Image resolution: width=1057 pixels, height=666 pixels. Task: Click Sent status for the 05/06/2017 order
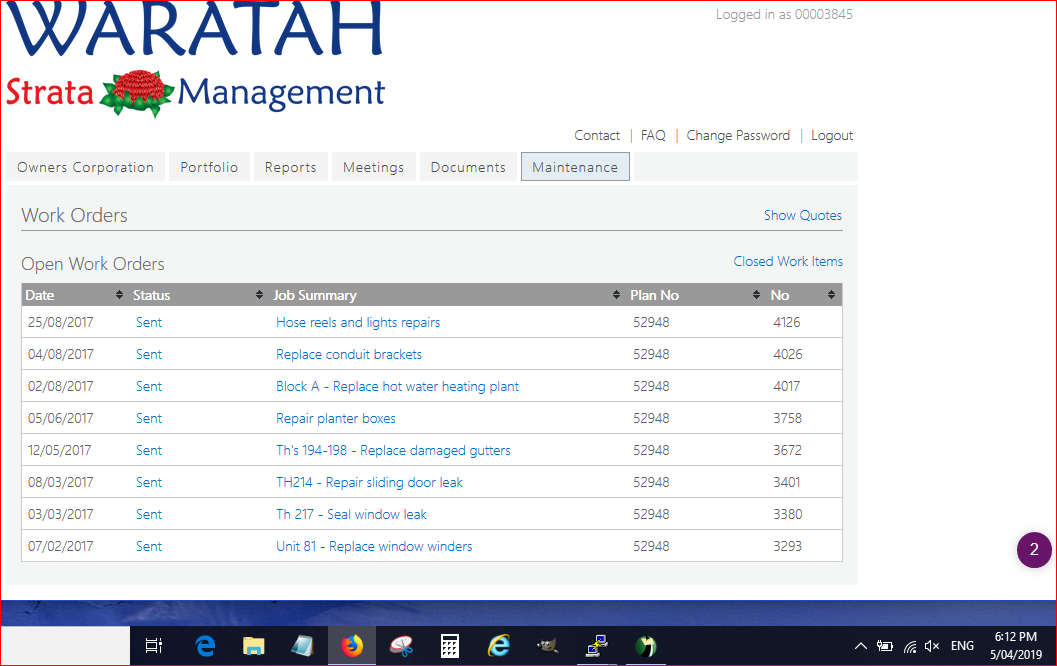[149, 419]
